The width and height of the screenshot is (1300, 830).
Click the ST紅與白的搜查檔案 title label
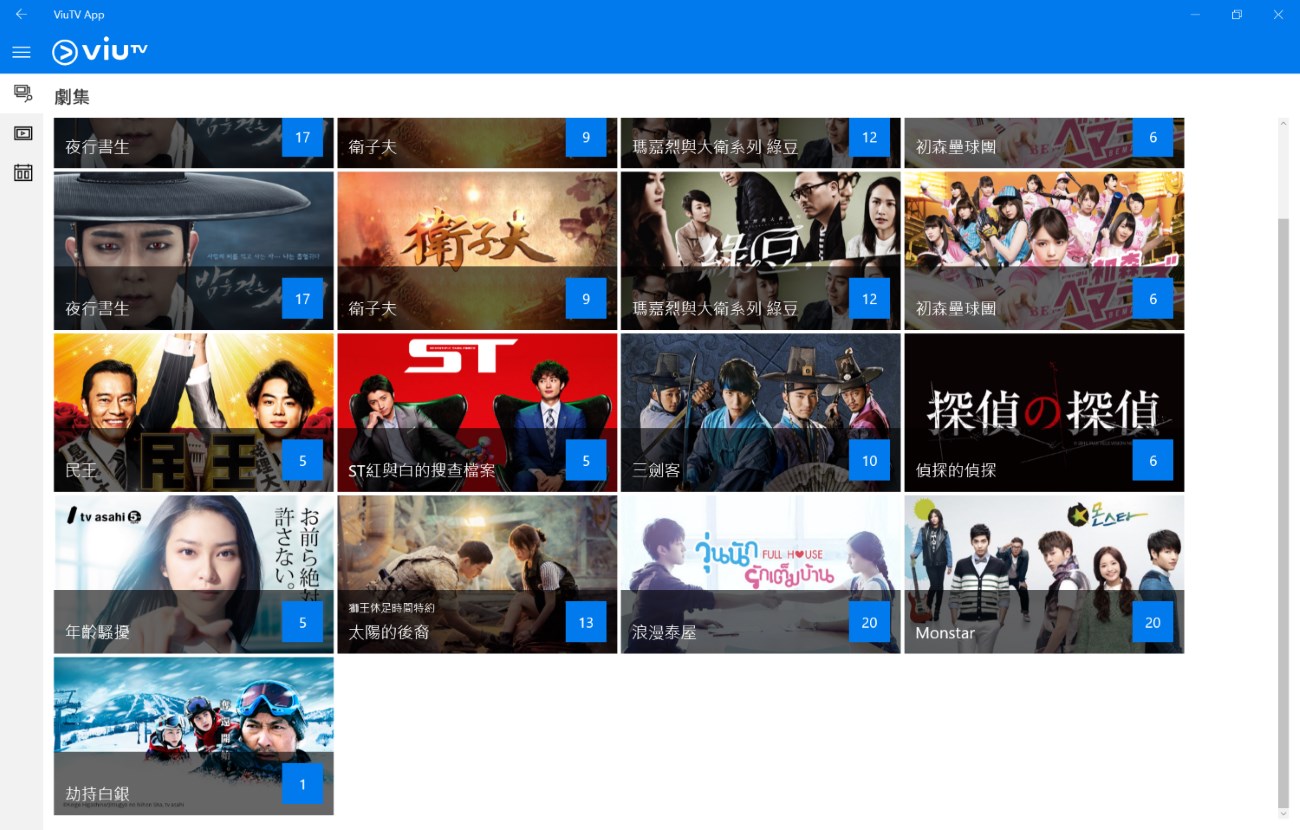click(x=422, y=470)
